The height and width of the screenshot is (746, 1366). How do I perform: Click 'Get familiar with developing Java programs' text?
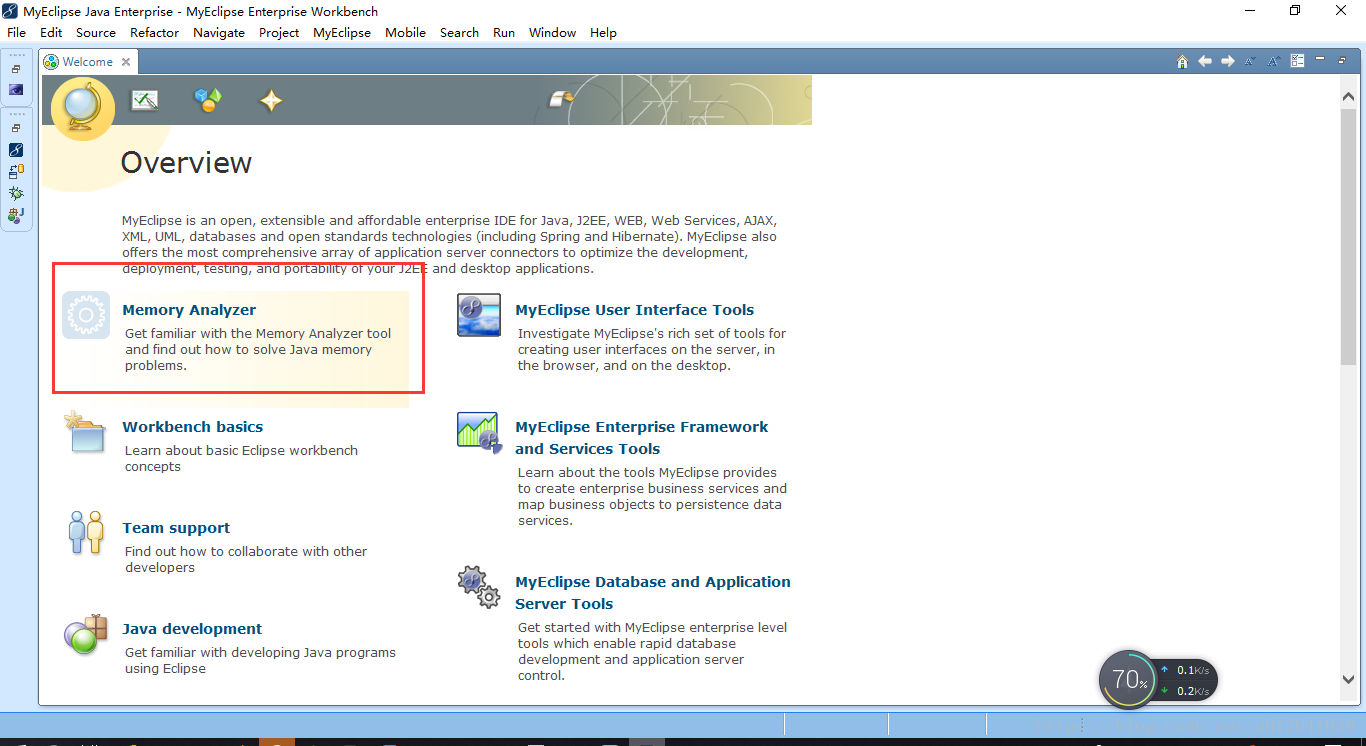tap(260, 660)
